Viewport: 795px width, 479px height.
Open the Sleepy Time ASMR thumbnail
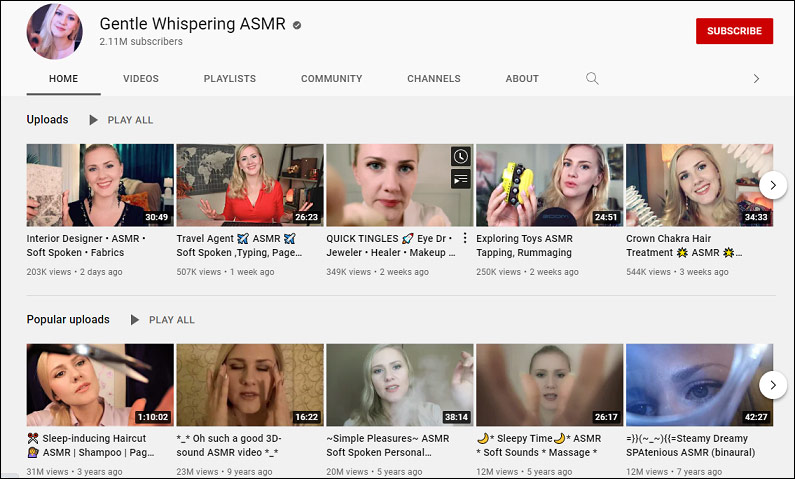pos(550,385)
